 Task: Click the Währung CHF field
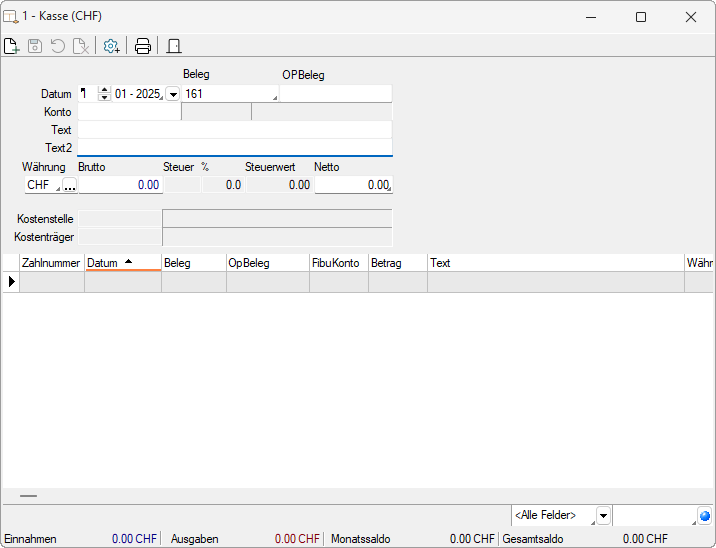(43, 185)
